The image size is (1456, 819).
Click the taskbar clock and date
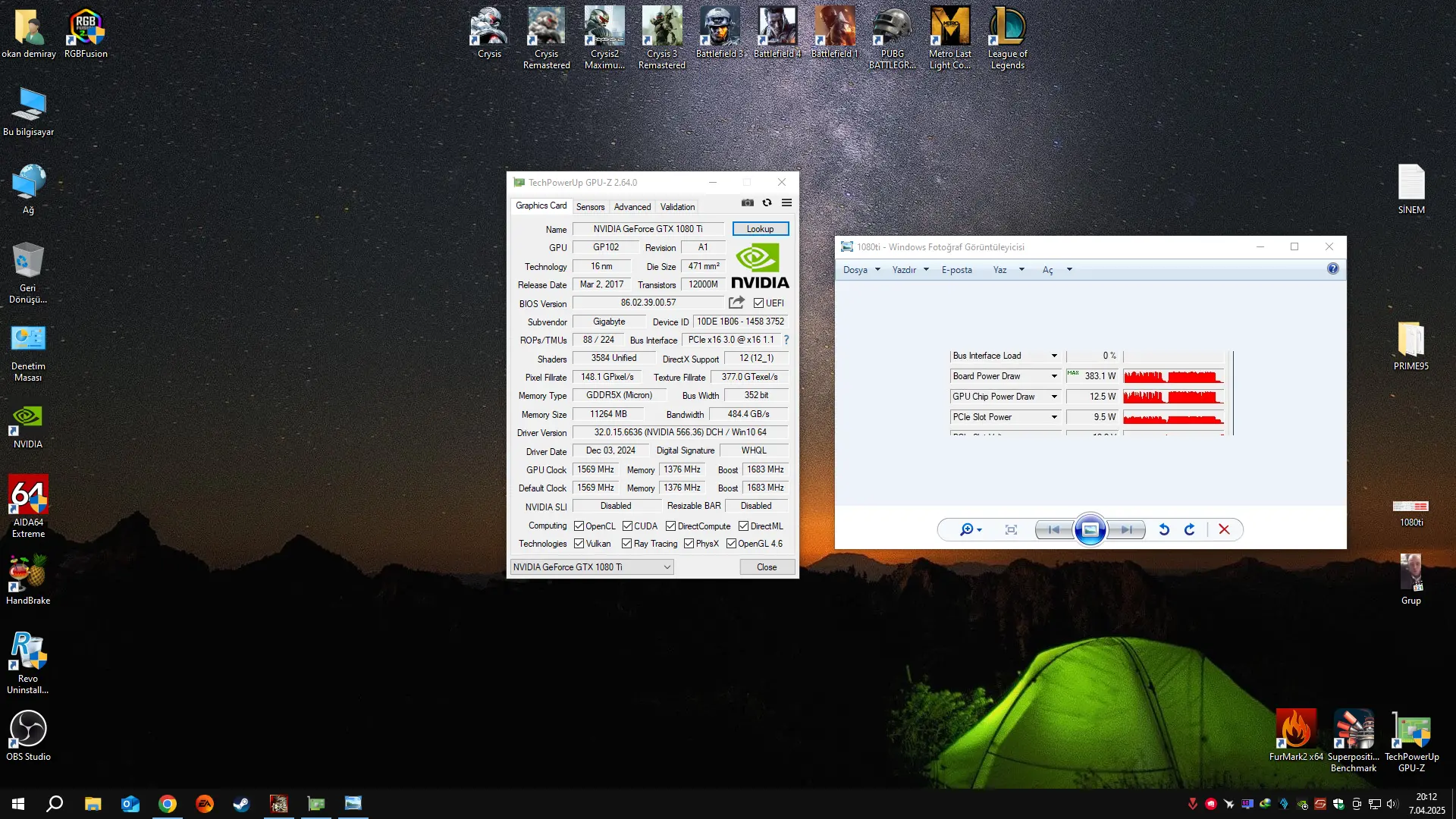coord(1426,804)
